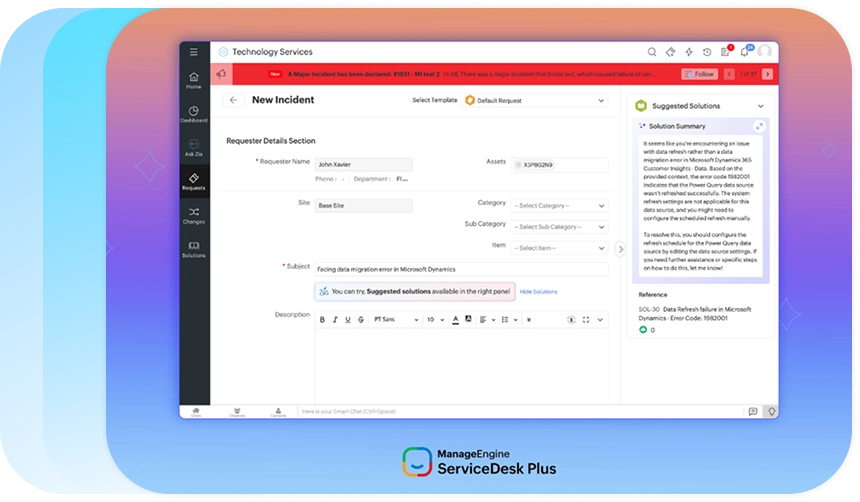Click the announcement megaphone icon
This screenshot has height=502, width=860.
(x=221, y=74)
